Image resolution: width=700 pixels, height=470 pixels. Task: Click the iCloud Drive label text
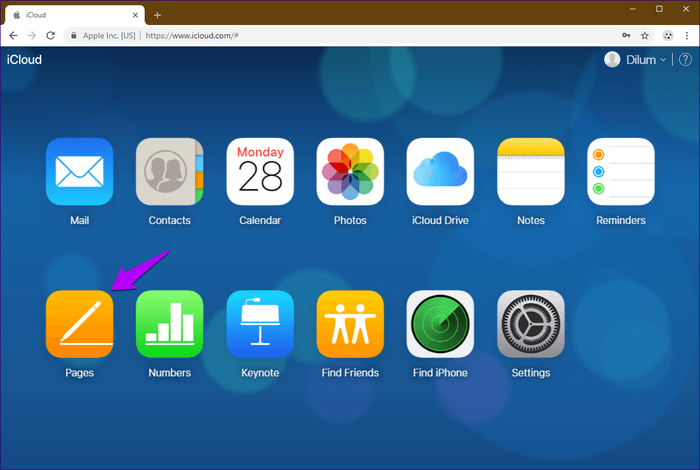[x=440, y=220]
